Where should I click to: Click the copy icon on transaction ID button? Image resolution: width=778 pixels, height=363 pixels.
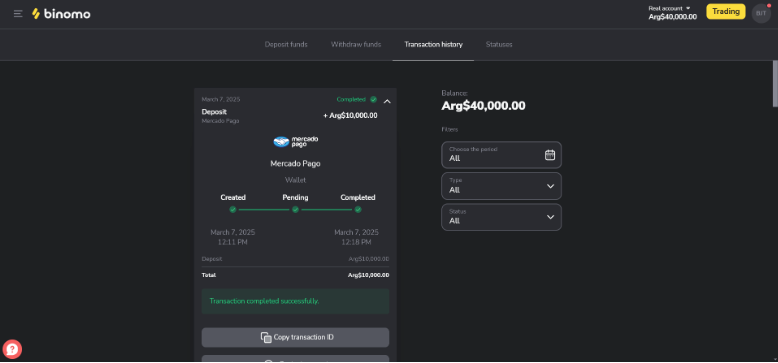(266, 337)
